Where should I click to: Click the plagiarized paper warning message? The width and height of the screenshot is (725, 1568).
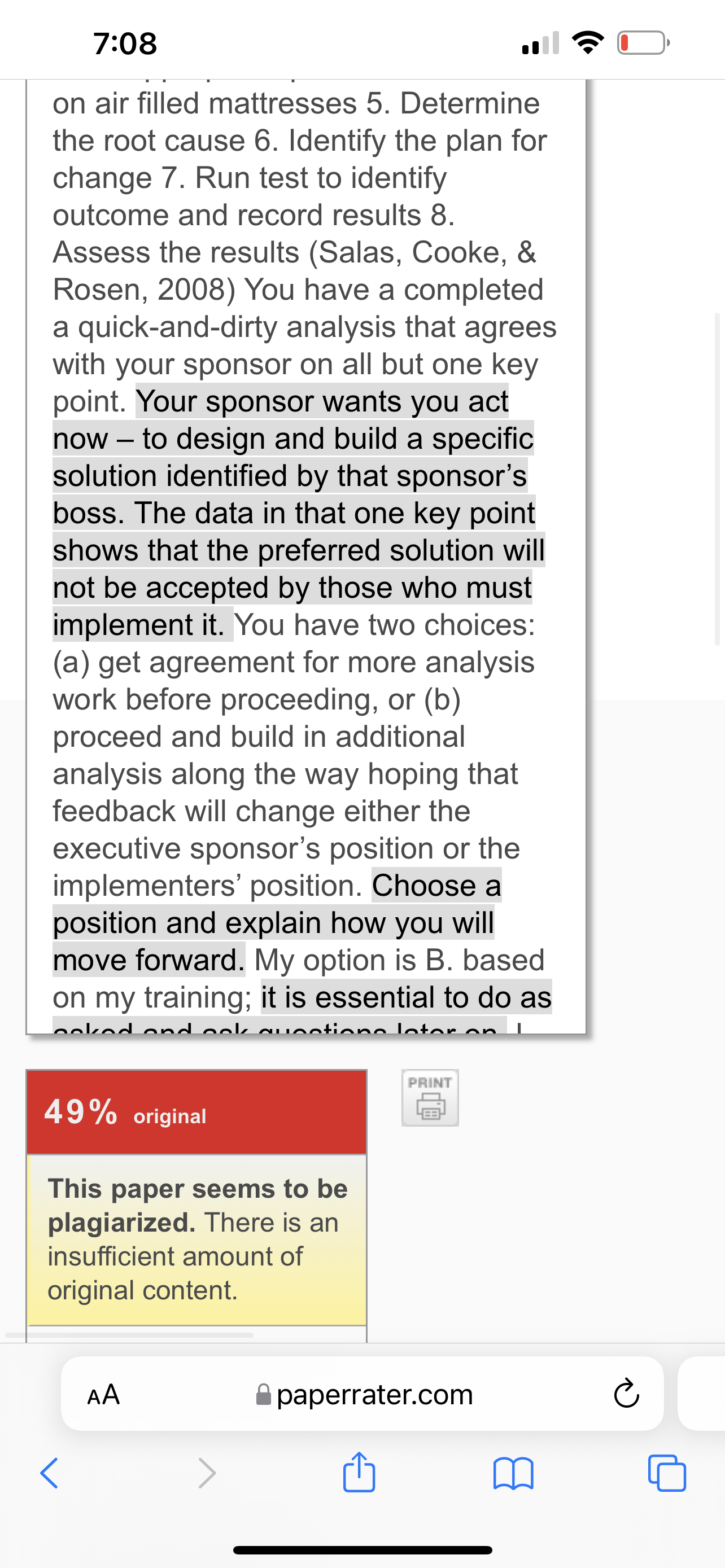pos(196,1239)
